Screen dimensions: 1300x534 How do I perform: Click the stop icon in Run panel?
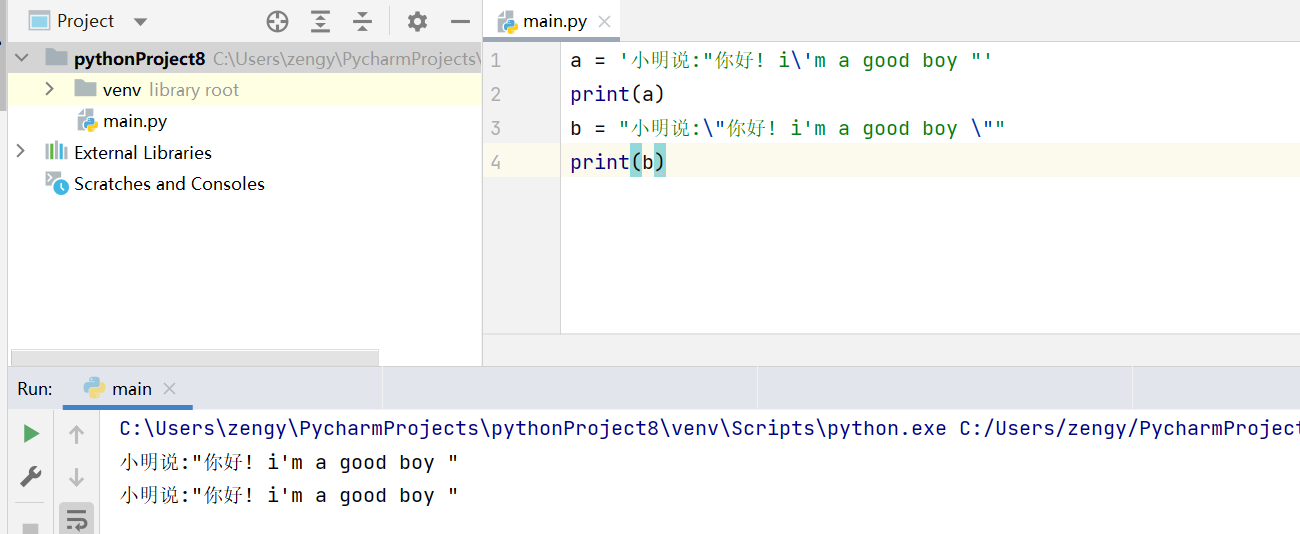click(x=31, y=526)
